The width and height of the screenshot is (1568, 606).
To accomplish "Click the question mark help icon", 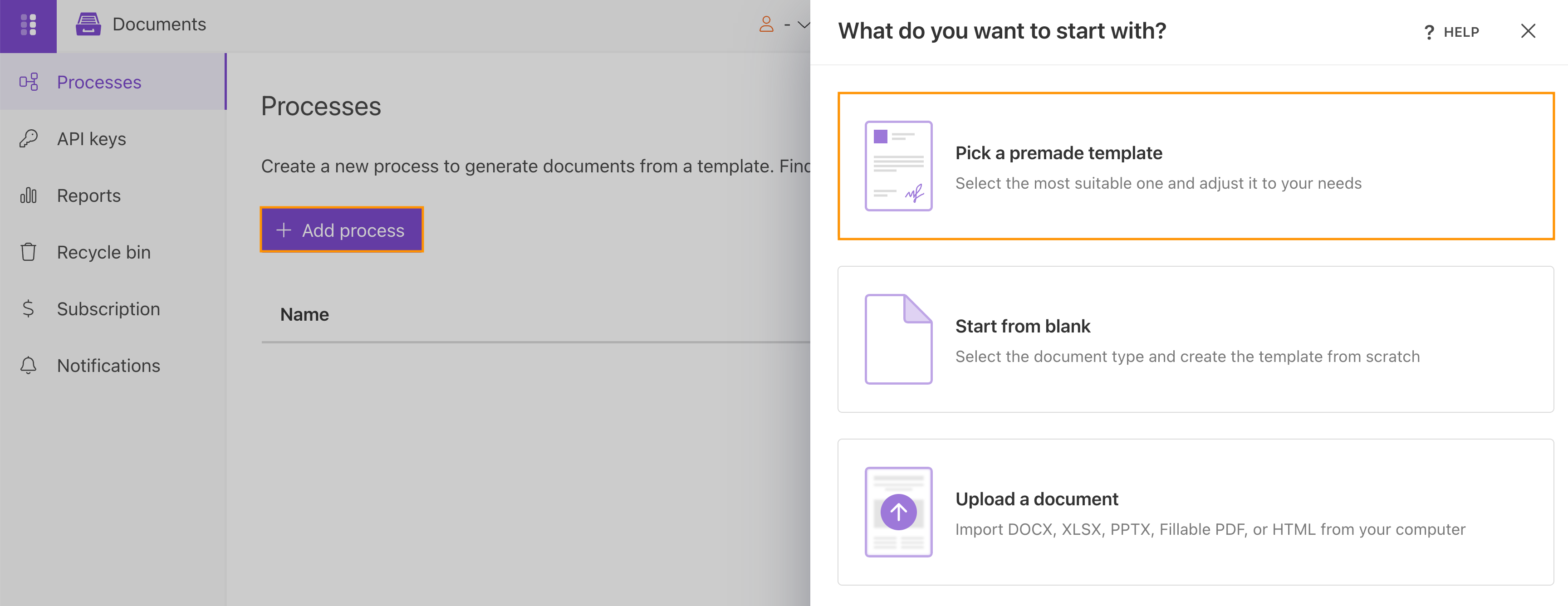I will pos(1429,32).
